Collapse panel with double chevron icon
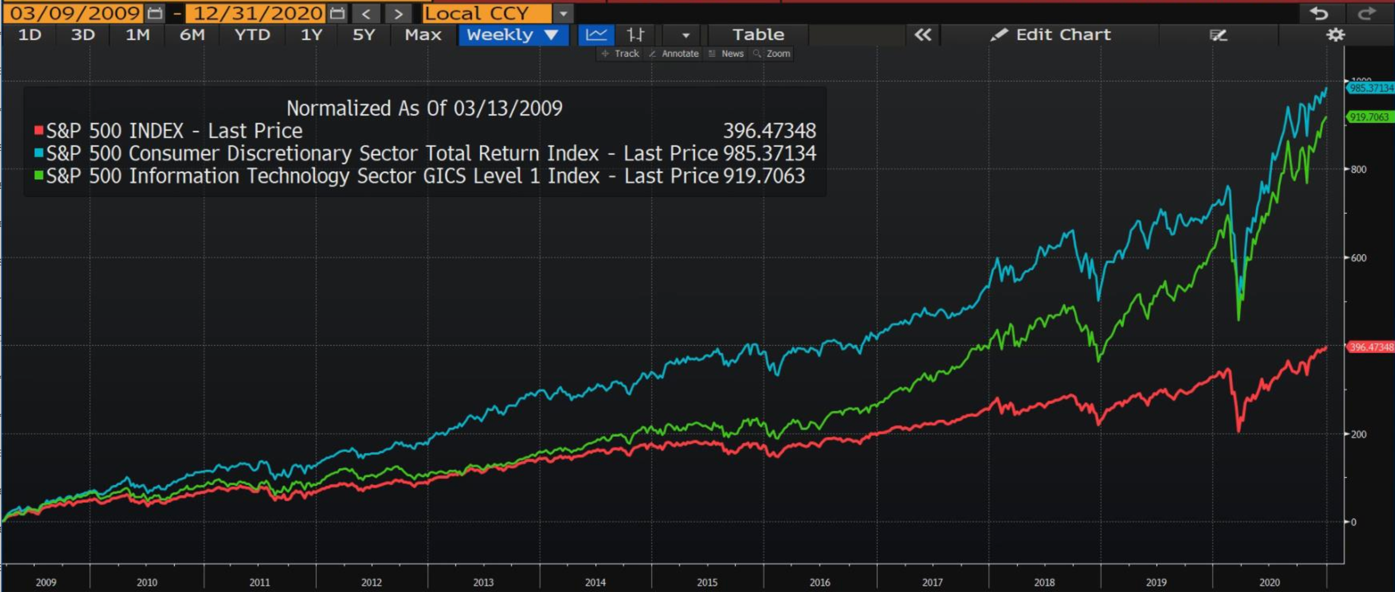1395x592 pixels. 923,35
